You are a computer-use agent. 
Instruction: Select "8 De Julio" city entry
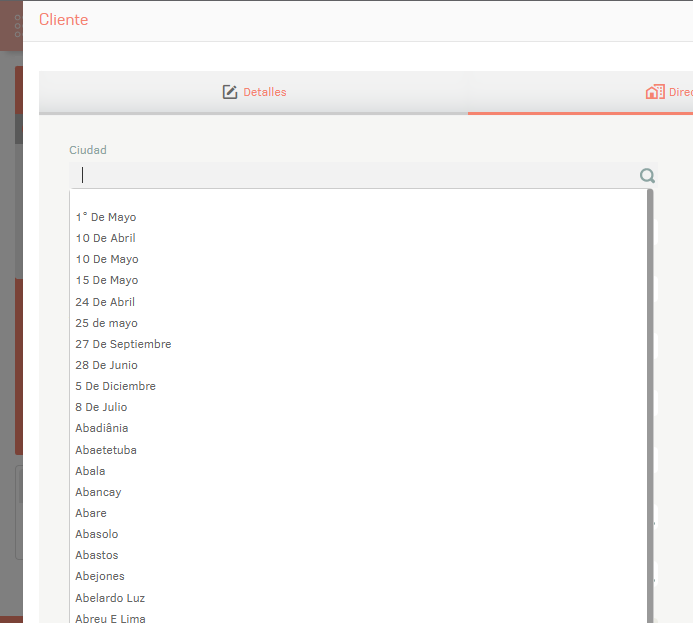[358, 407]
